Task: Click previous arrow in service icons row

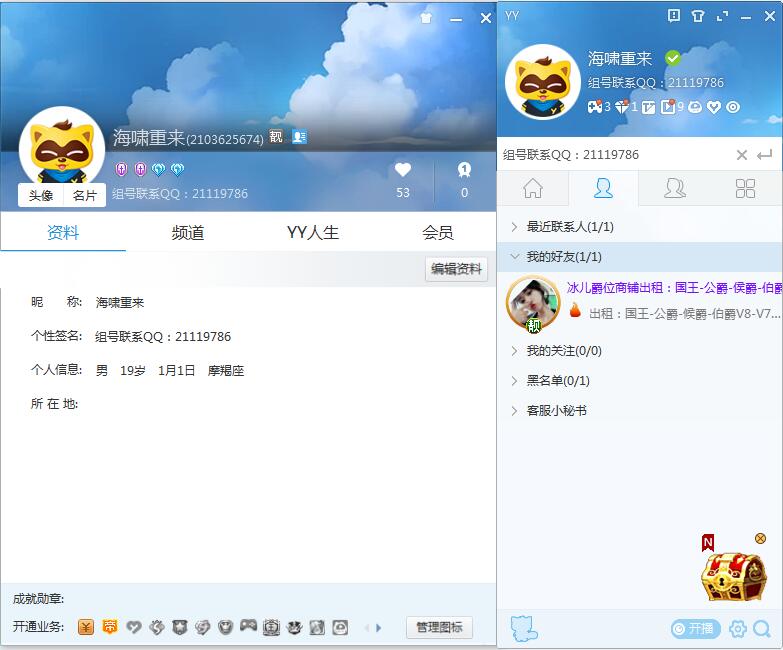Action: pyautogui.click(x=367, y=628)
